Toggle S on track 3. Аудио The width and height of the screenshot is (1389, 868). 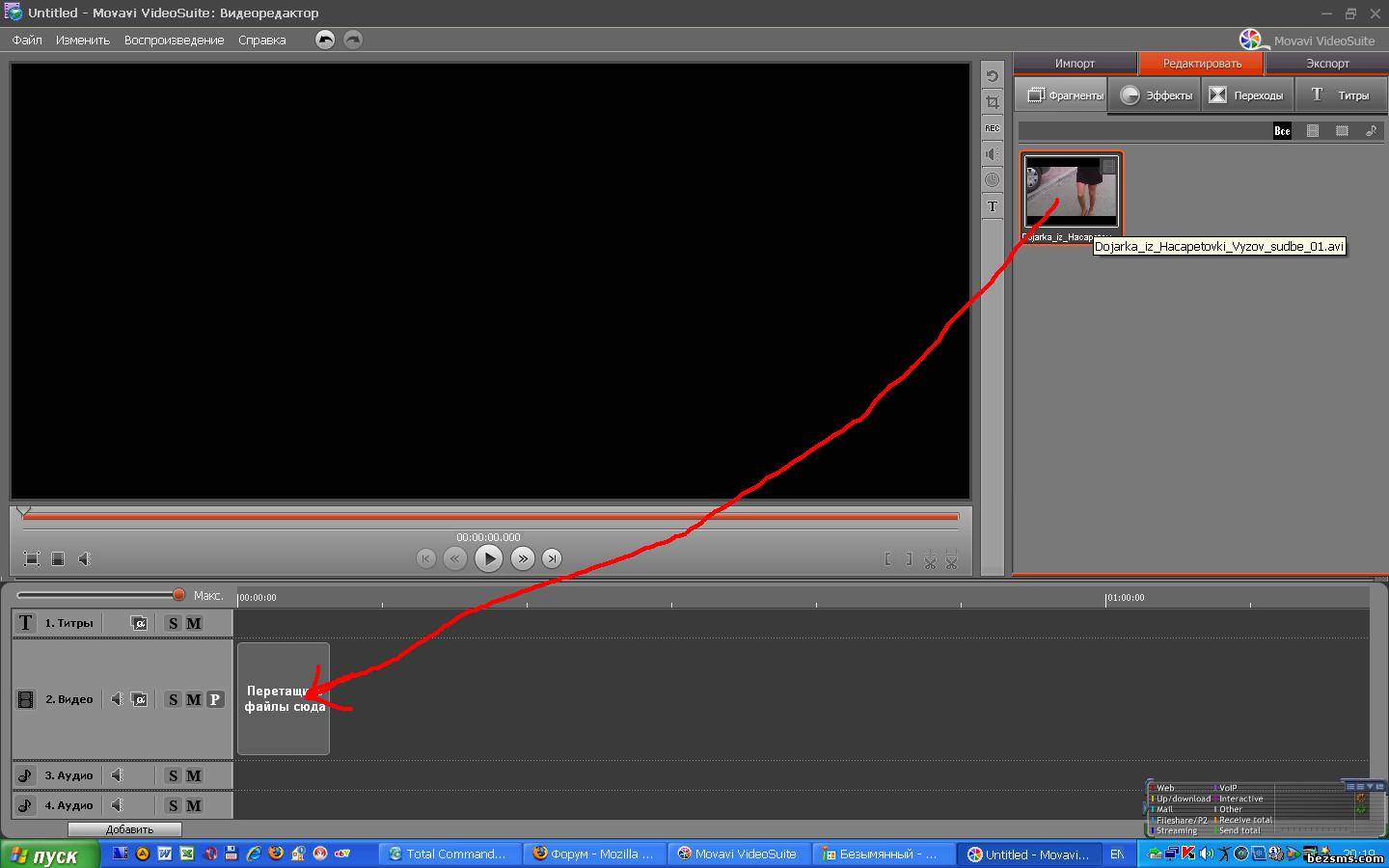173,775
